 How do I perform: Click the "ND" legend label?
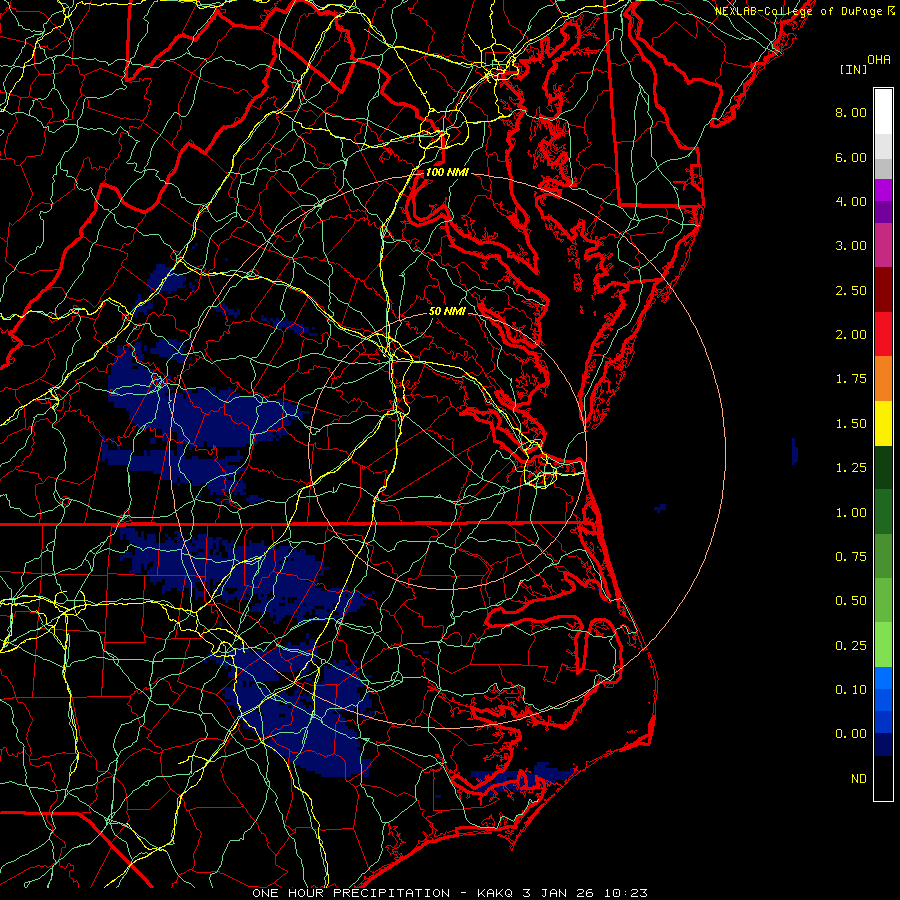(x=859, y=779)
